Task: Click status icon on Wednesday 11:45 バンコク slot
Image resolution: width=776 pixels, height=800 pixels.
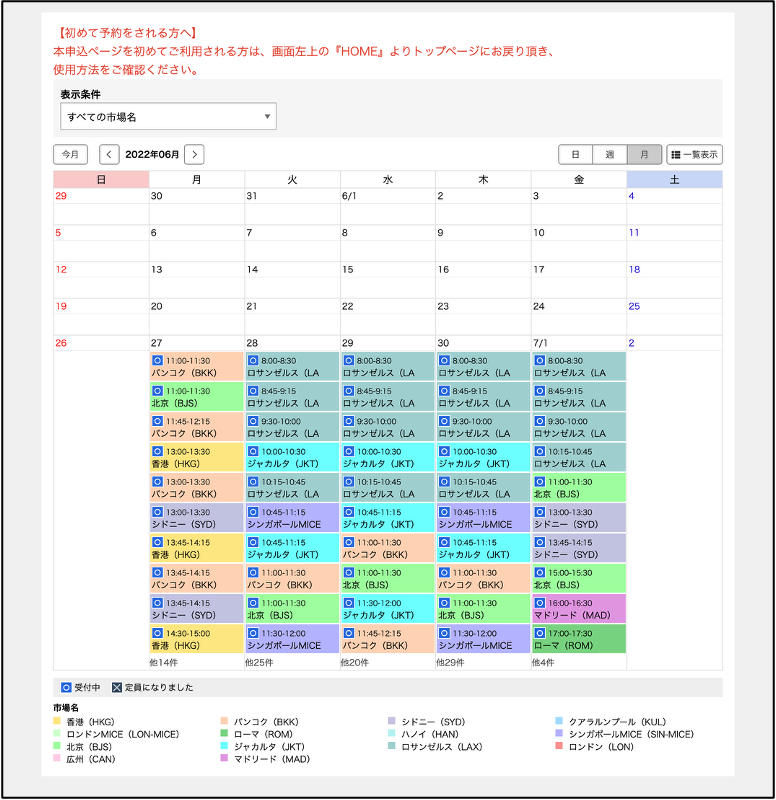Action: coord(349,633)
